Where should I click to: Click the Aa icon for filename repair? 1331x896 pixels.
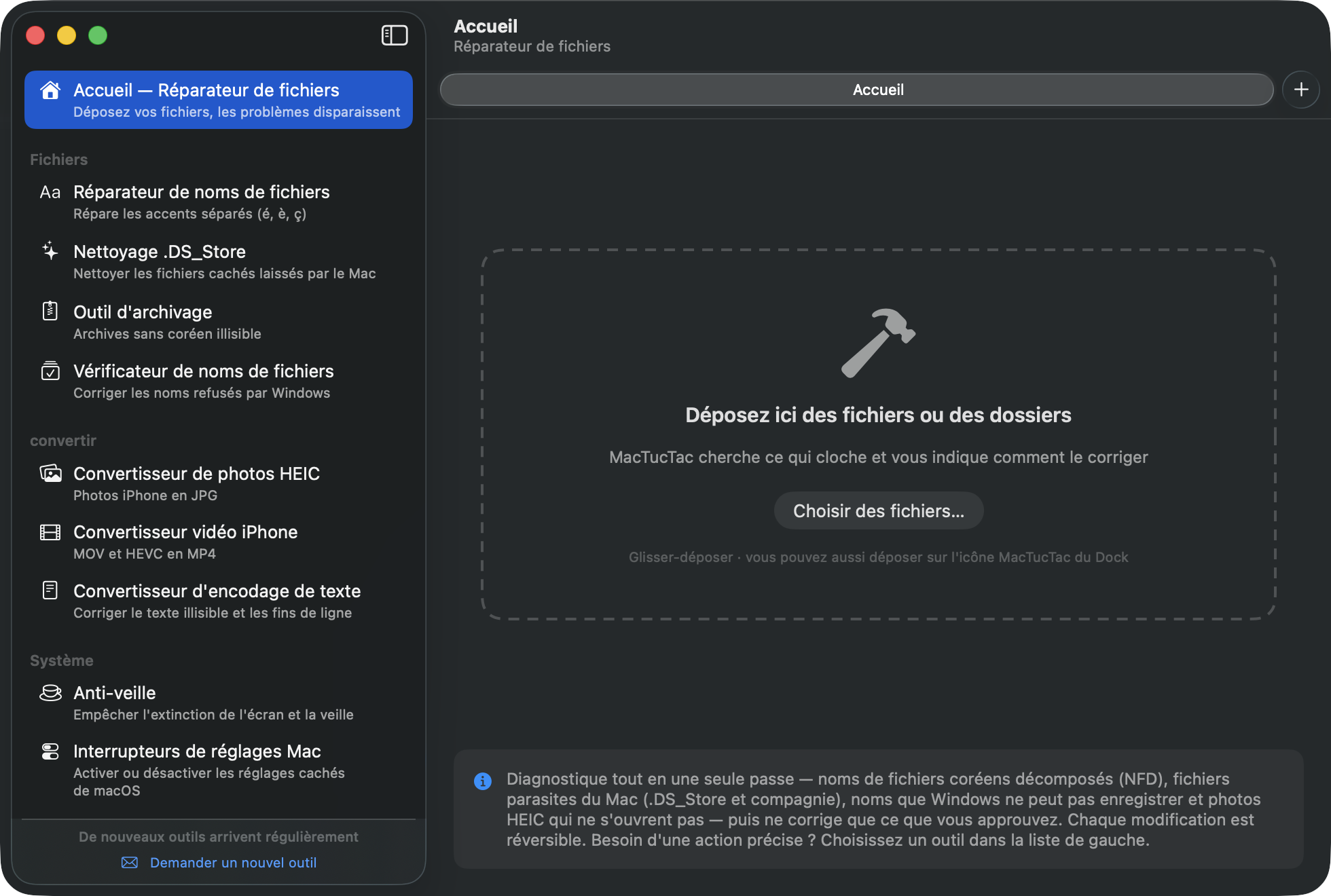tap(50, 192)
